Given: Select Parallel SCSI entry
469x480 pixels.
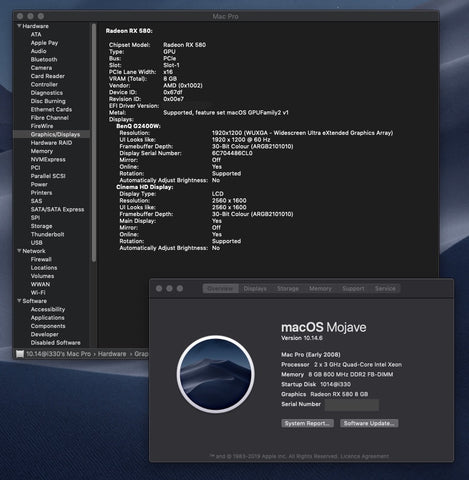Looking at the screenshot, I should click(48, 176).
